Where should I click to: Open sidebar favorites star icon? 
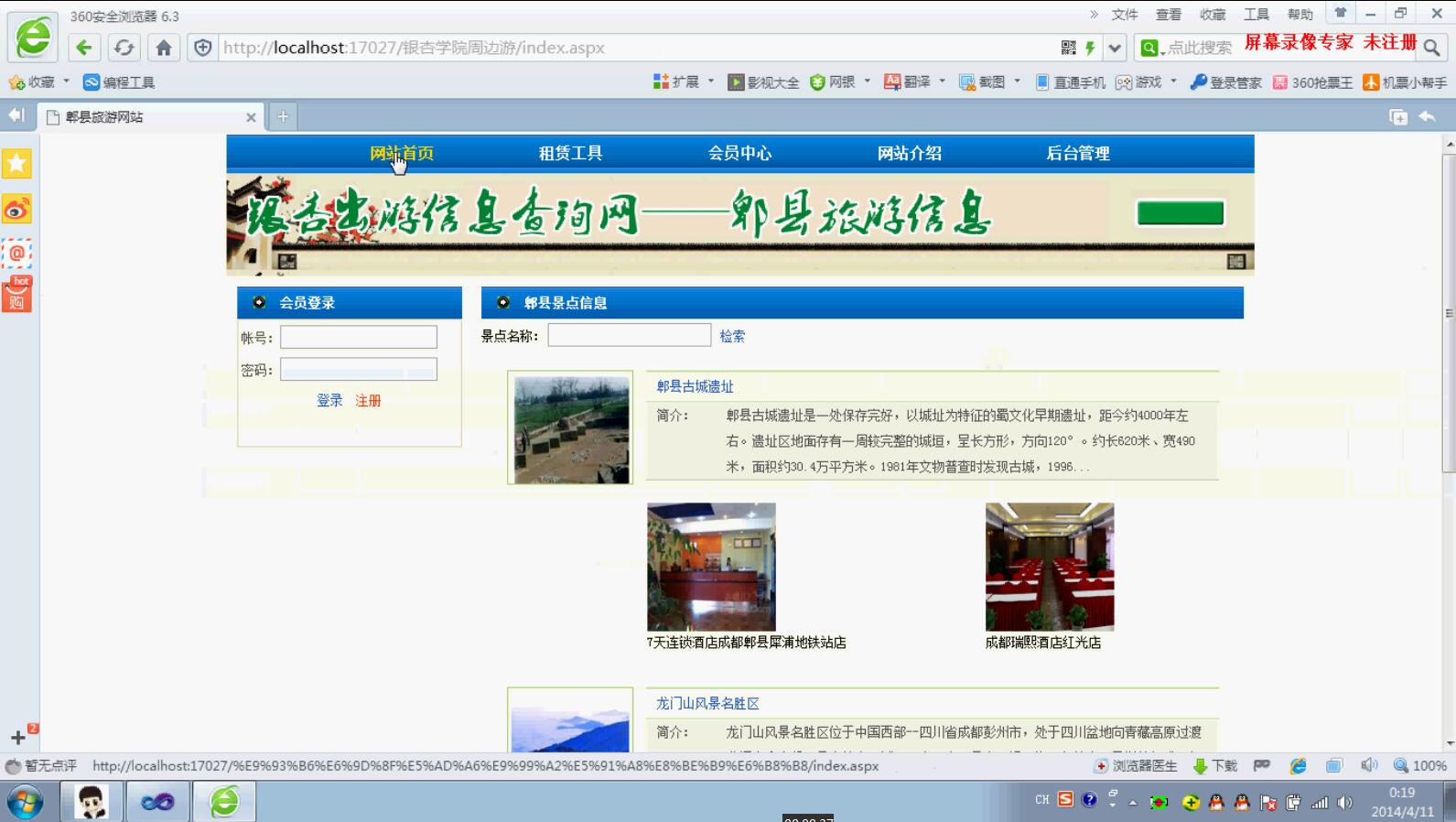16,164
